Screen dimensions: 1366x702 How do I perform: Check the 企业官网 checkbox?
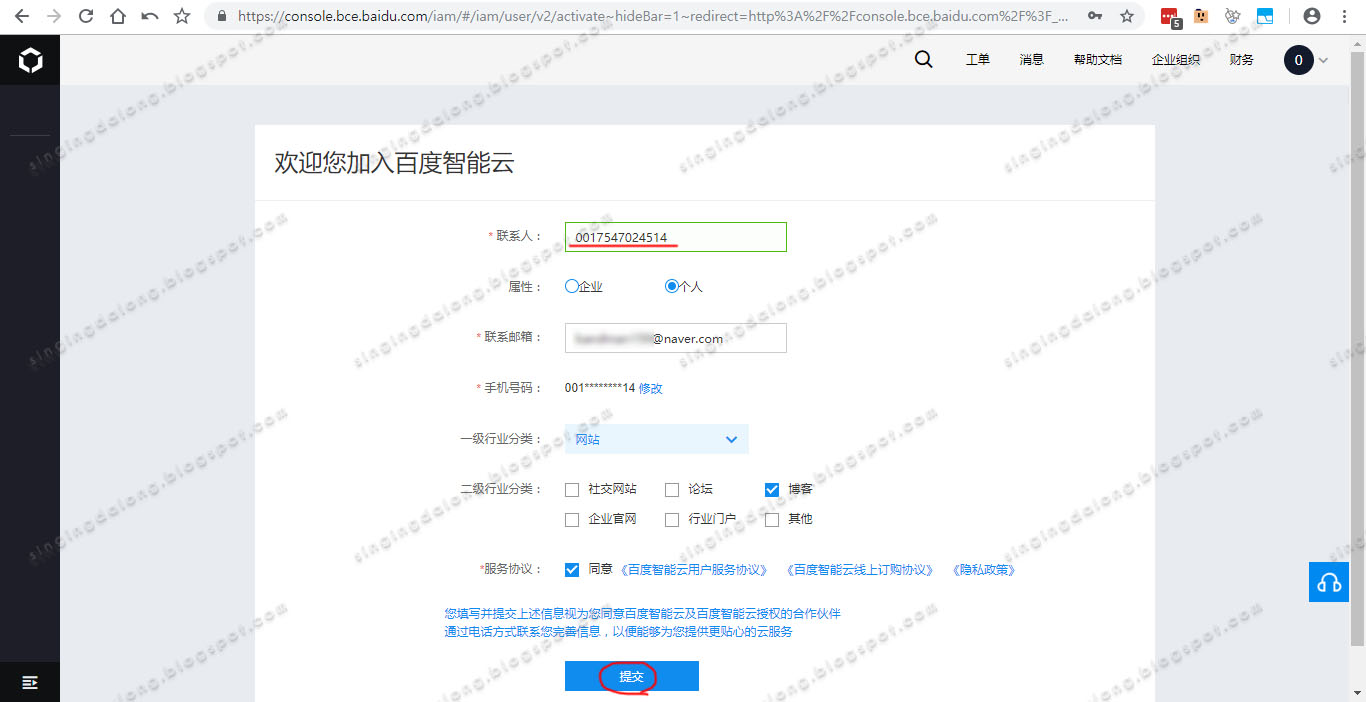tap(572, 520)
